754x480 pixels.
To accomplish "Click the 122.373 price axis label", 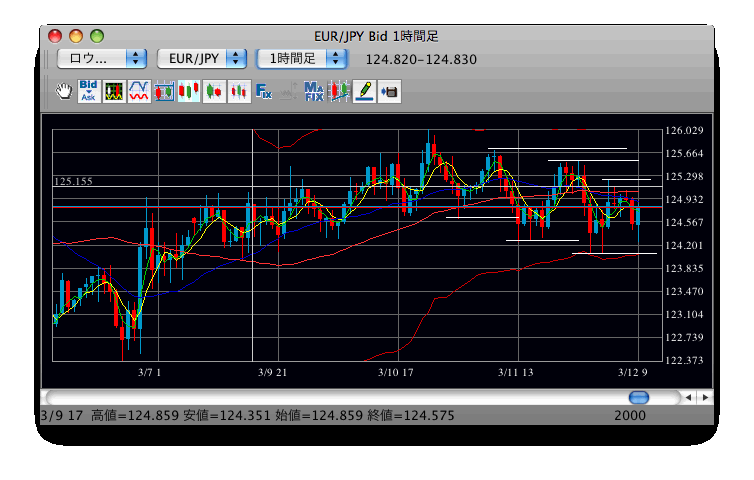I will pos(684,360).
